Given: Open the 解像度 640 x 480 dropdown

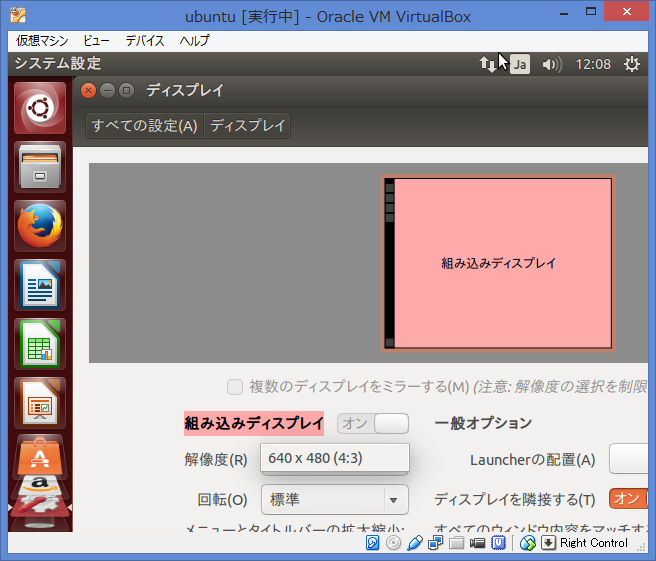Looking at the screenshot, I should point(334,458).
